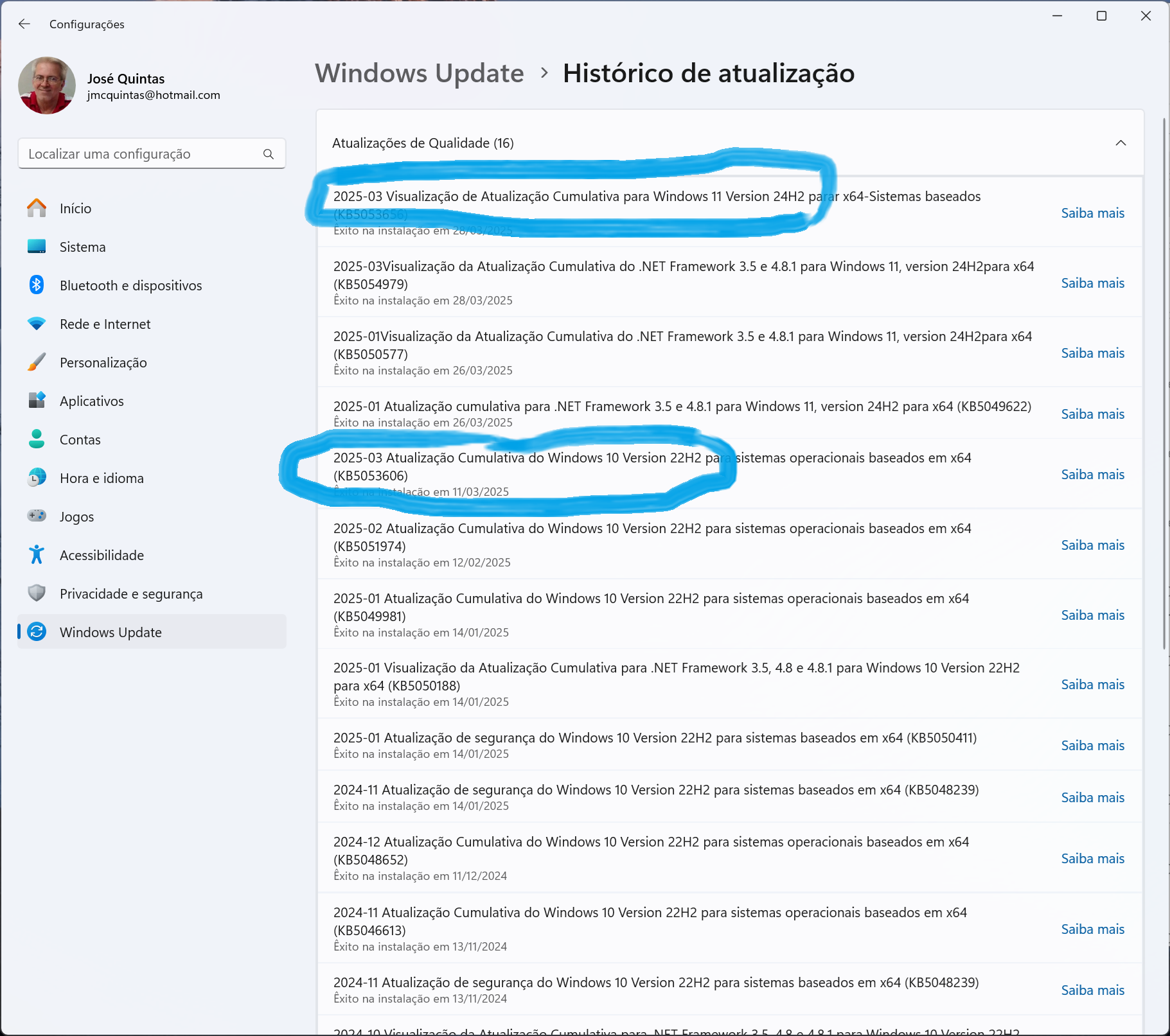Select Jogos in the sidebar
The width and height of the screenshot is (1170, 1036).
point(152,516)
